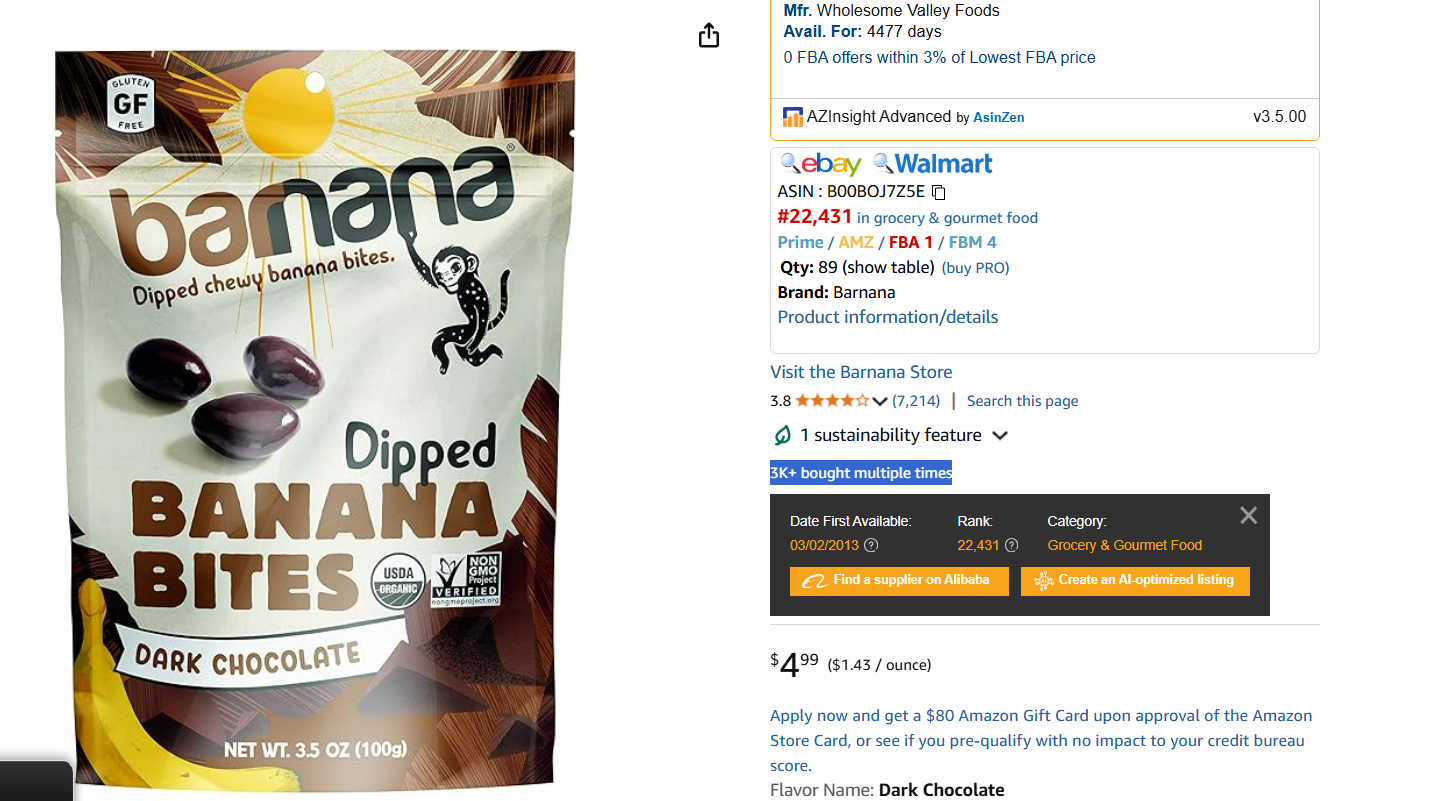The width and height of the screenshot is (1451, 801).
Task: Click Create an AI-optimized listing button
Action: click(x=1135, y=581)
